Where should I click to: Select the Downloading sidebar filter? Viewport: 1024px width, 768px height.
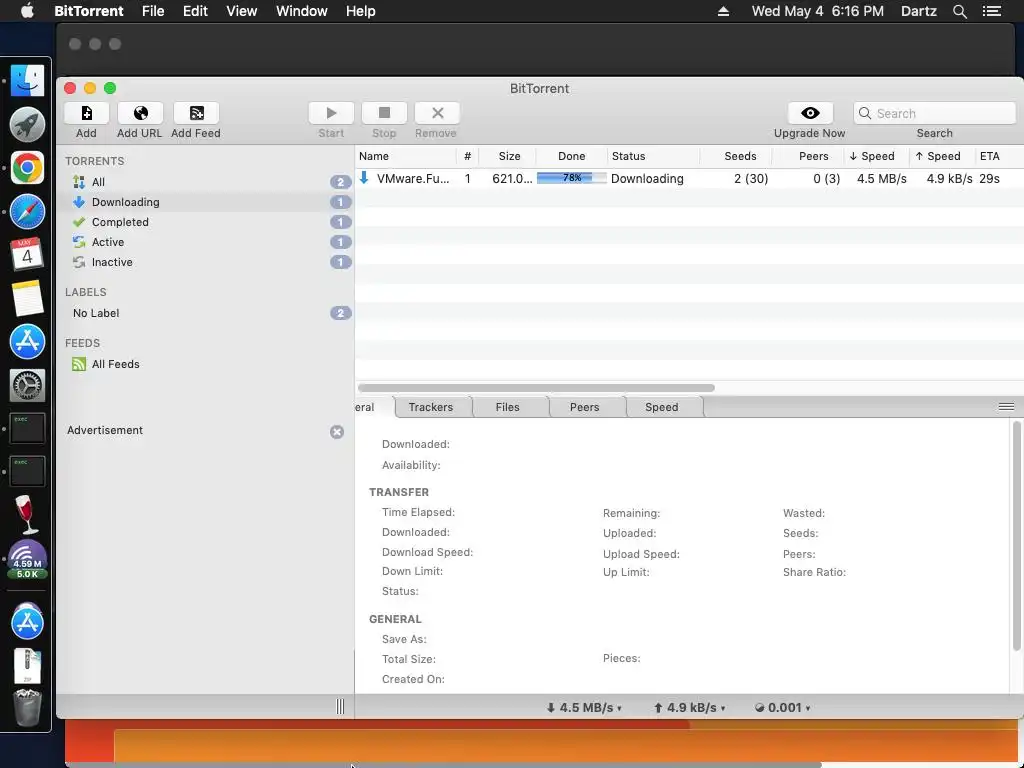[x=205, y=202]
